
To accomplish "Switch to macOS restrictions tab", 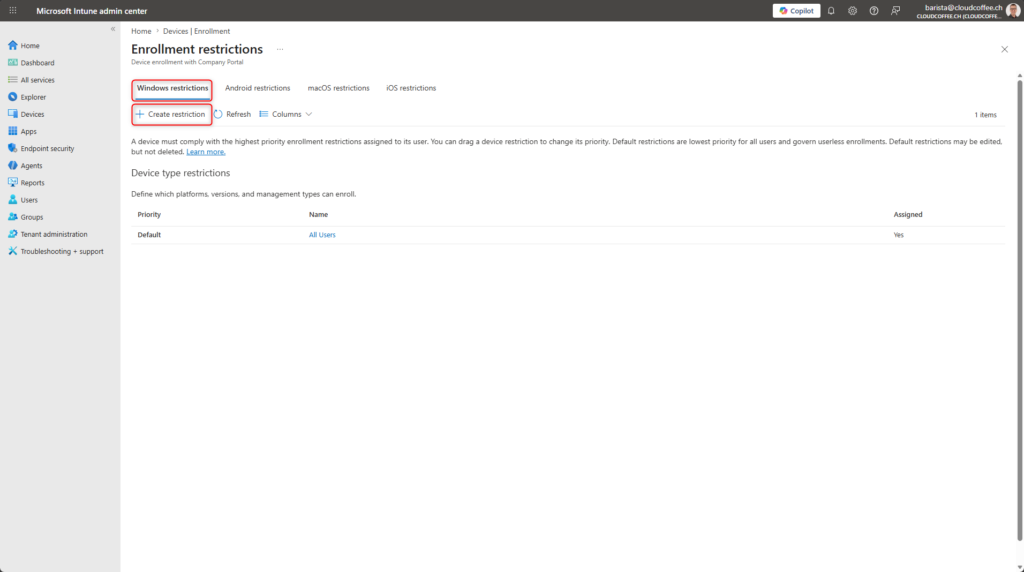I will coord(338,88).
